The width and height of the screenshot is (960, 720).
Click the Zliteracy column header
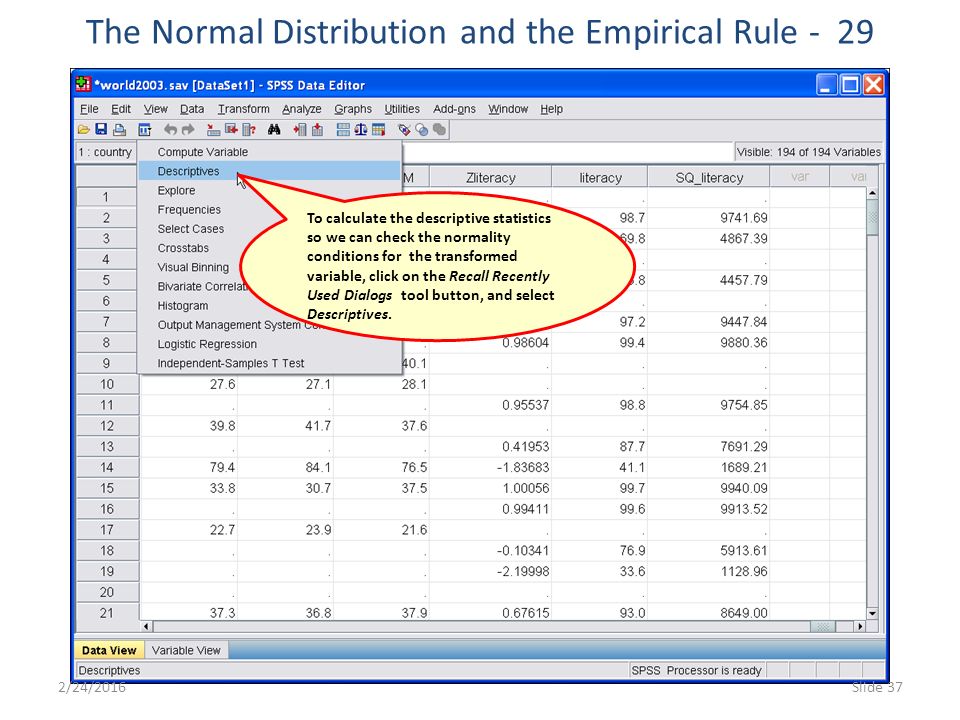tap(490, 178)
